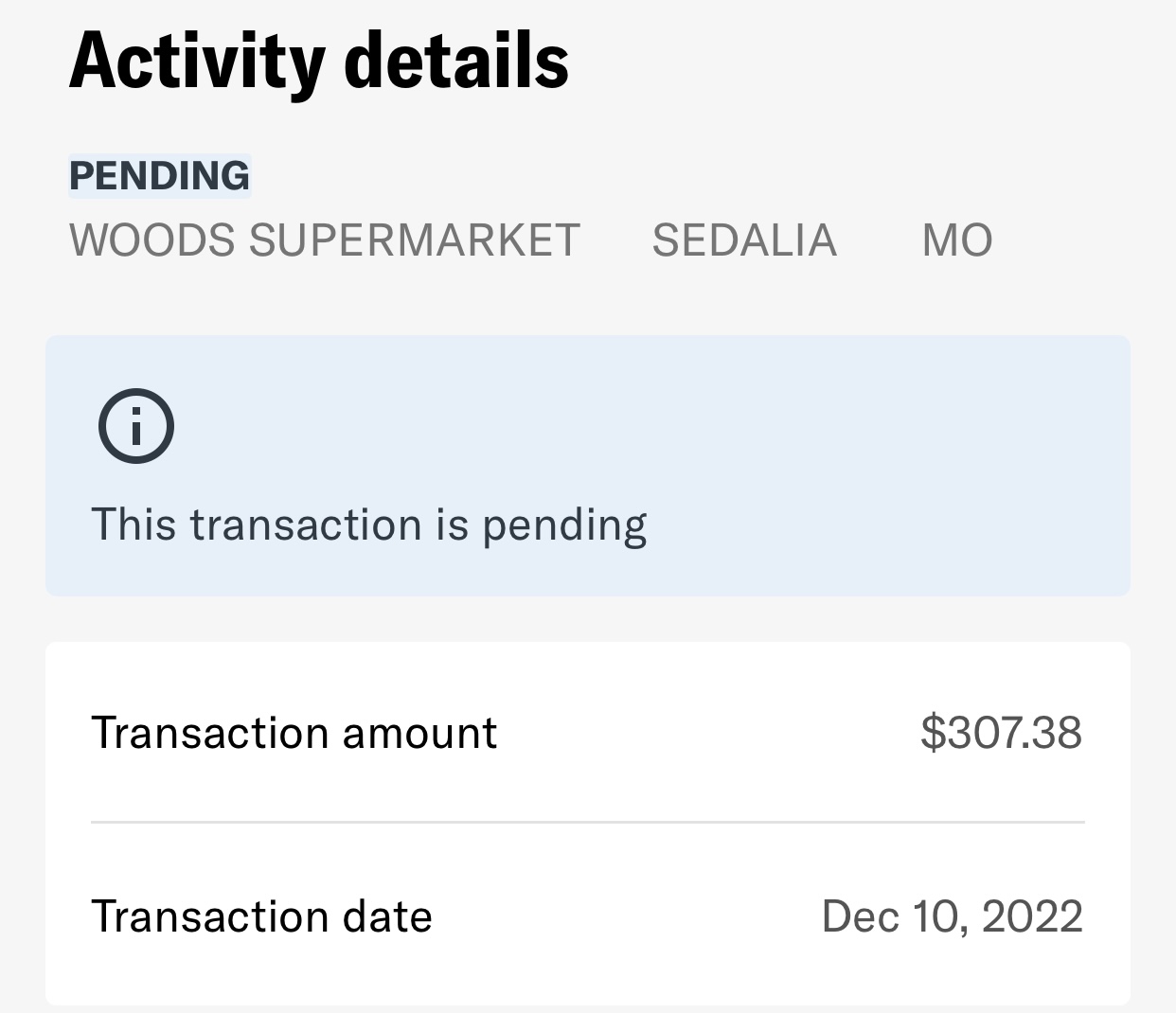The image size is (1176, 1013).
Task: Select the PENDING status badge
Action: click(x=160, y=176)
